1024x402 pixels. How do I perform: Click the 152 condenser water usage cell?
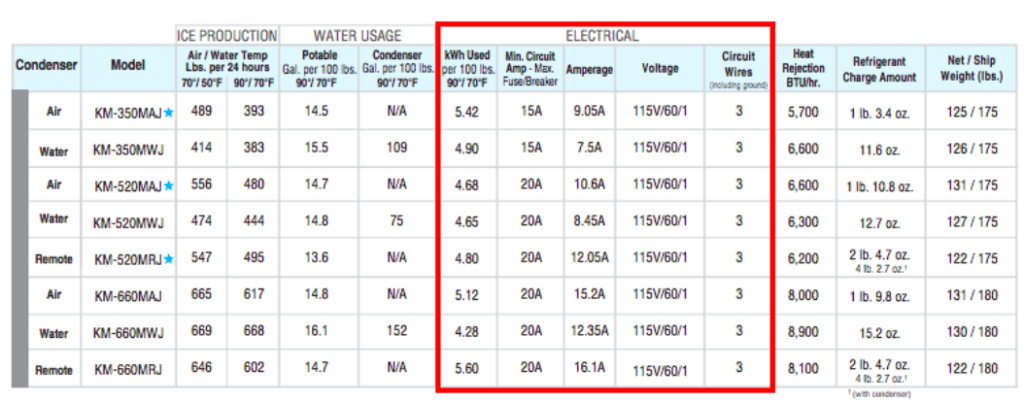[397, 332]
